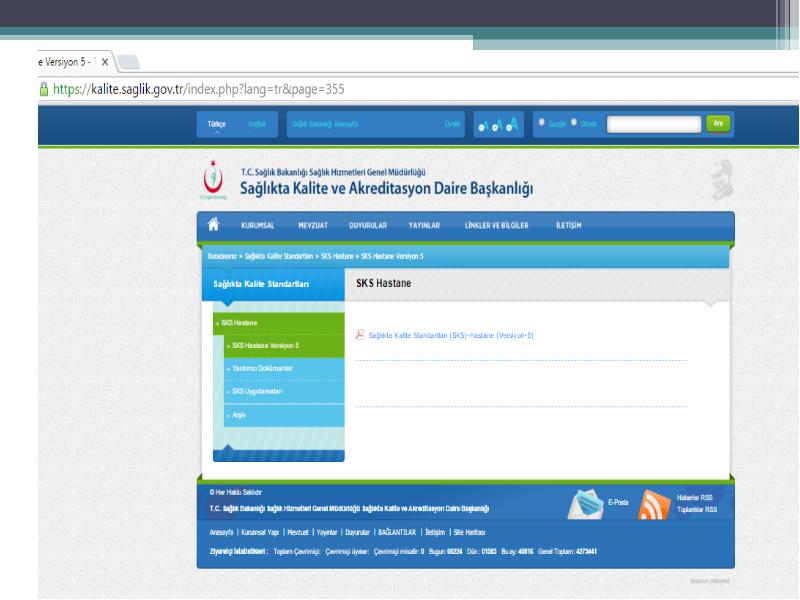The width and height of the screenshot is (800, 600).
Task: Open the YAYINLAR menu
Action: pos(424,225)
